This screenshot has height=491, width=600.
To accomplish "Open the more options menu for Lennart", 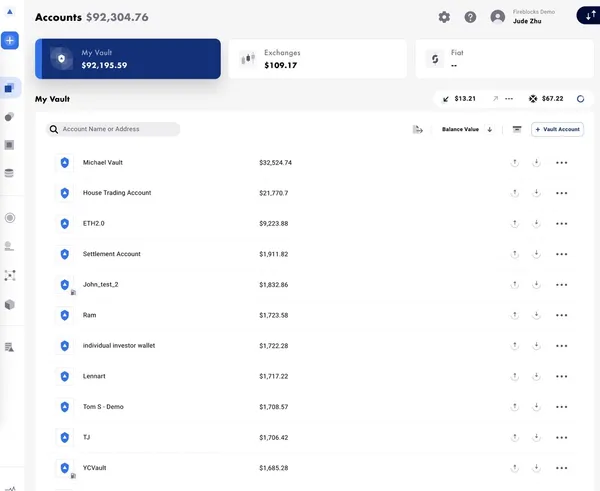I will pos(562,376).
